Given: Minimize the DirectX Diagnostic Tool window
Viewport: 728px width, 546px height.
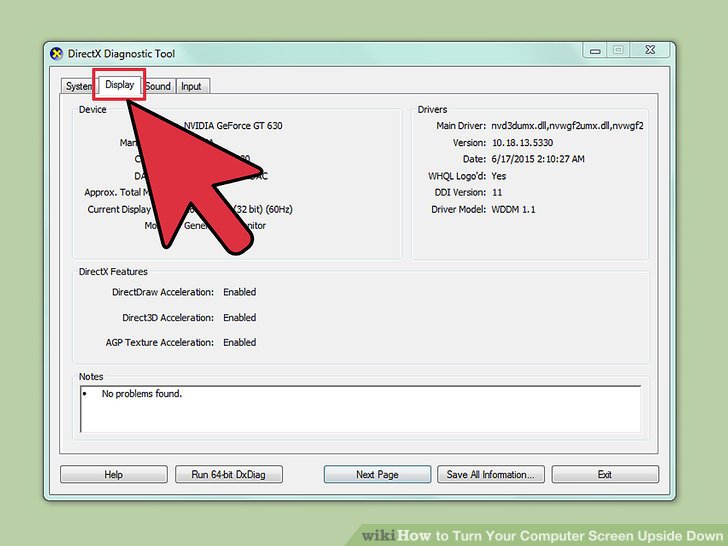Looking at the screenshot, I should pos(595,50).
